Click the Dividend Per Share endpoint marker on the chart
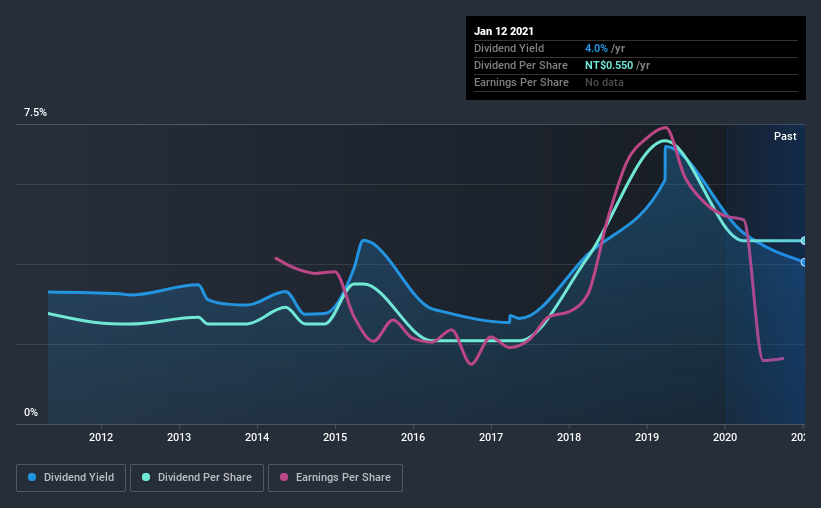Screen dimensions: 821x508 click(803, 241)
